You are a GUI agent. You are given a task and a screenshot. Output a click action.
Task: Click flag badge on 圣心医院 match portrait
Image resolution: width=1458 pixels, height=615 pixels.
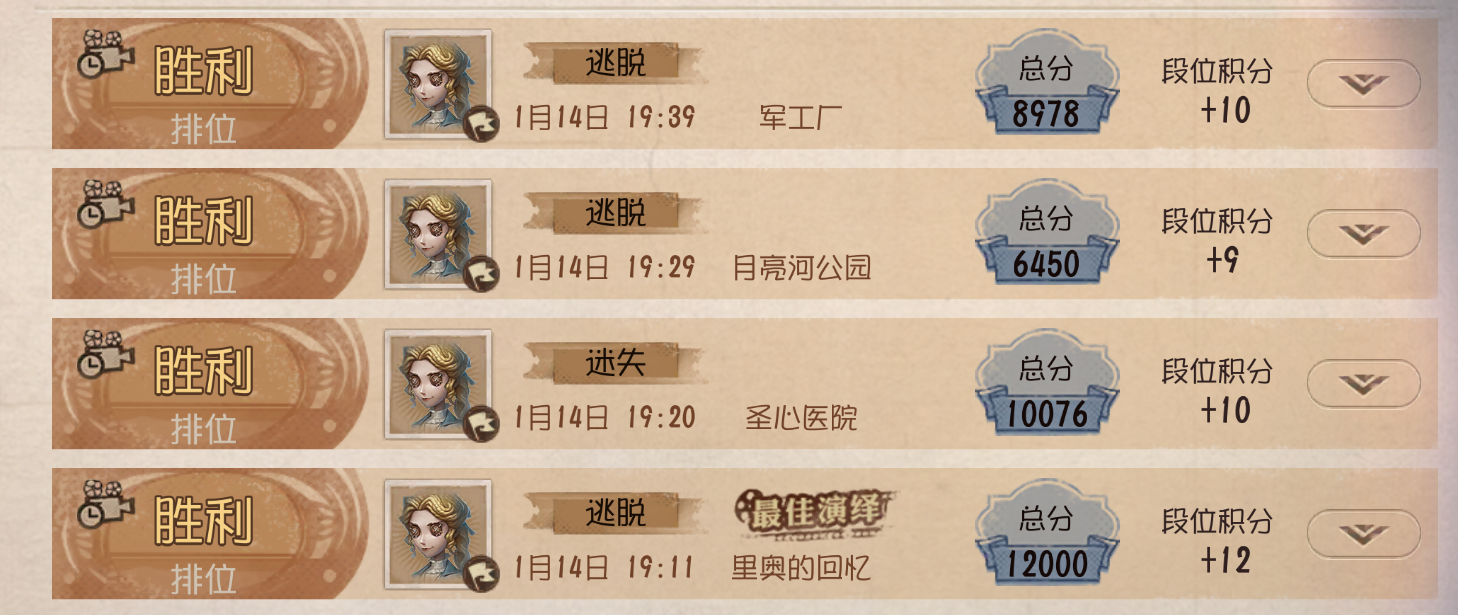coord(482,424)
